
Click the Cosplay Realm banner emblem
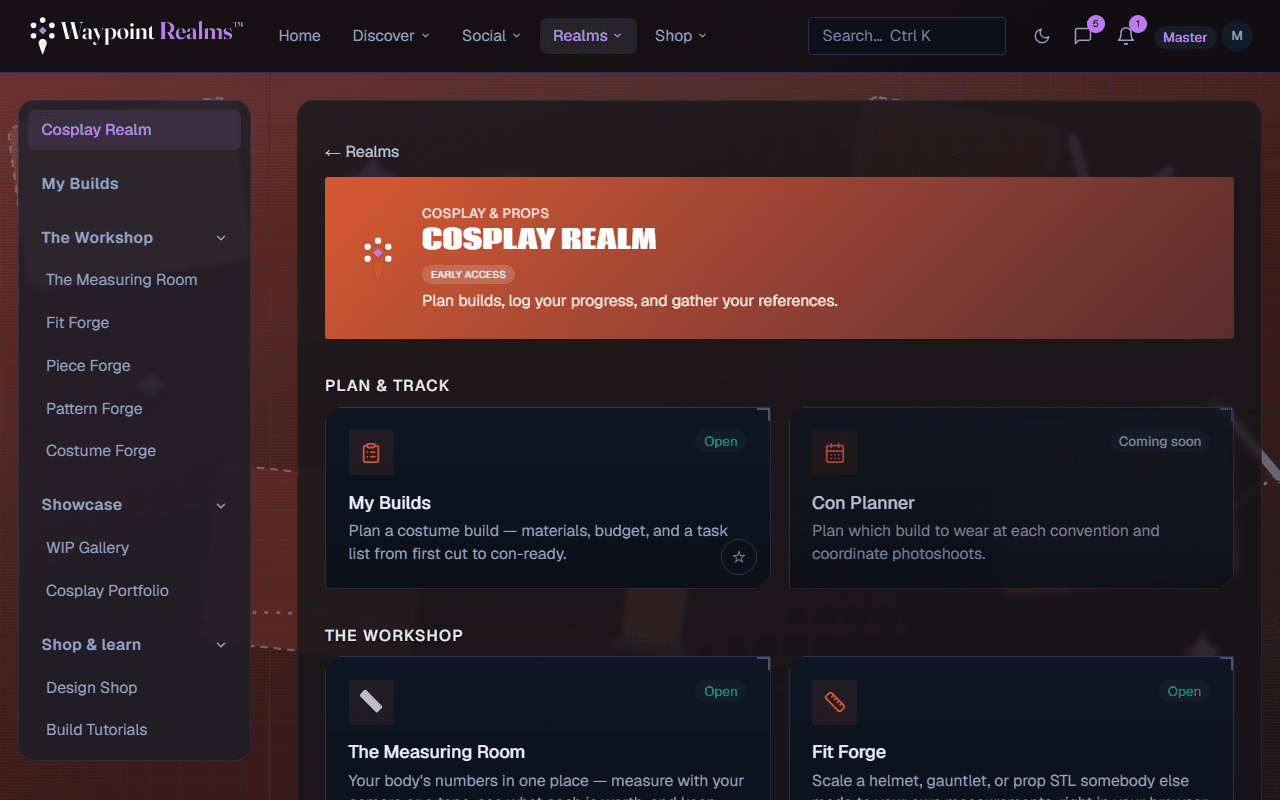(378, 257)
